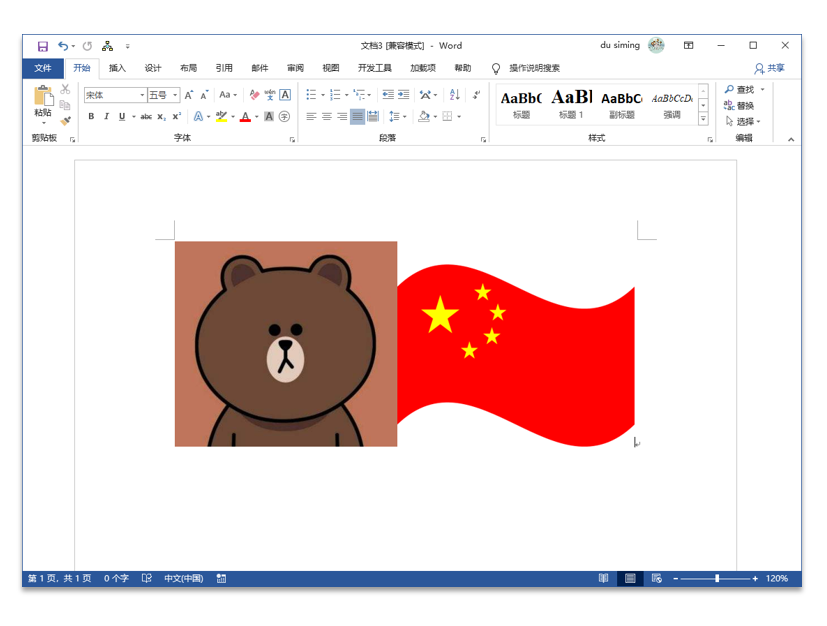The width and height of the screenshot is (827, 626).
Task: Toggle bold formatting
Action: pos(91,117)
